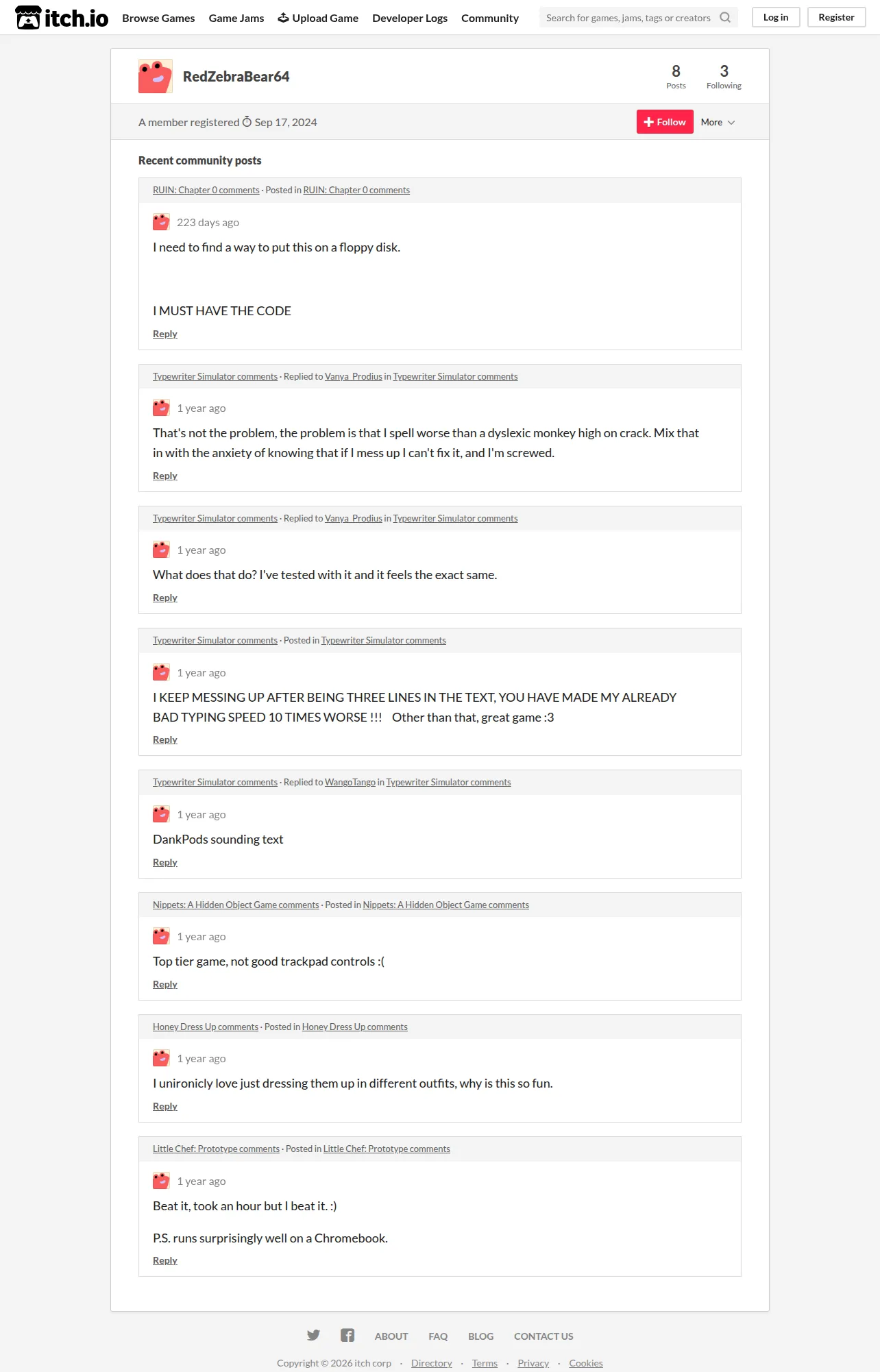Open the Twitter icon in footer
880x1372 pixels.
click(313, 1335)
